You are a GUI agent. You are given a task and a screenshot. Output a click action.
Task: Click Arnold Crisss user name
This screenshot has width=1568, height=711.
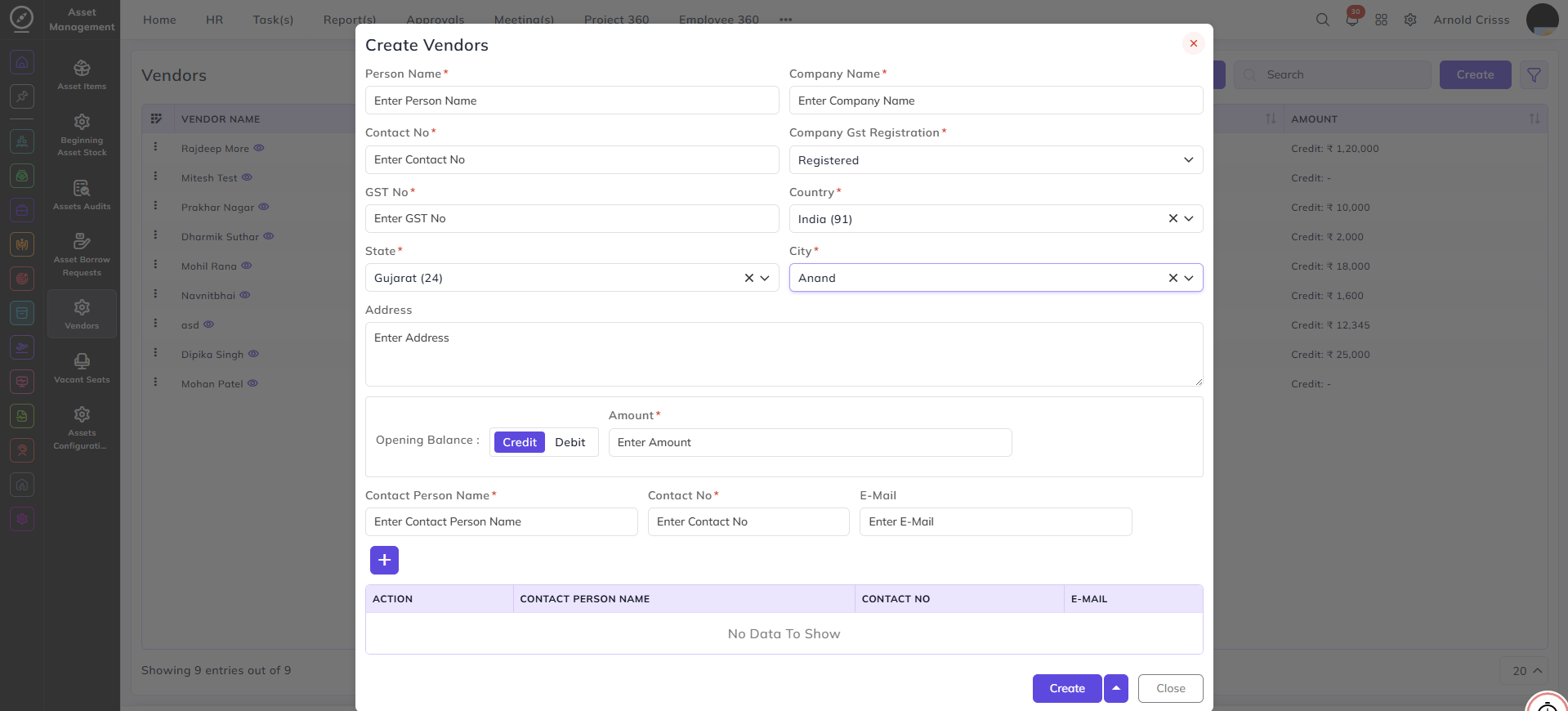[1472, 20]
